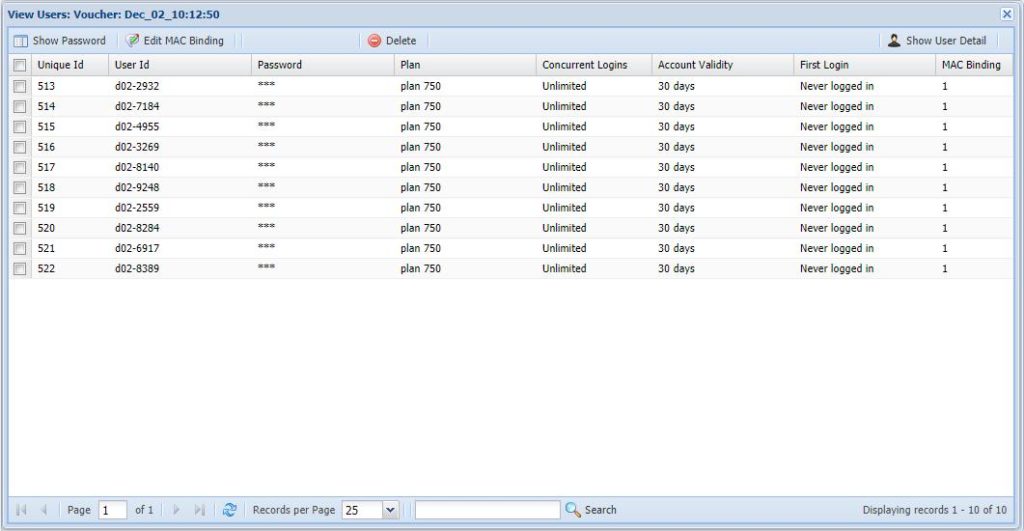Screen dimensions: 1024x531
Task: Close the View Users dialog
Action: pos(1006,14)
